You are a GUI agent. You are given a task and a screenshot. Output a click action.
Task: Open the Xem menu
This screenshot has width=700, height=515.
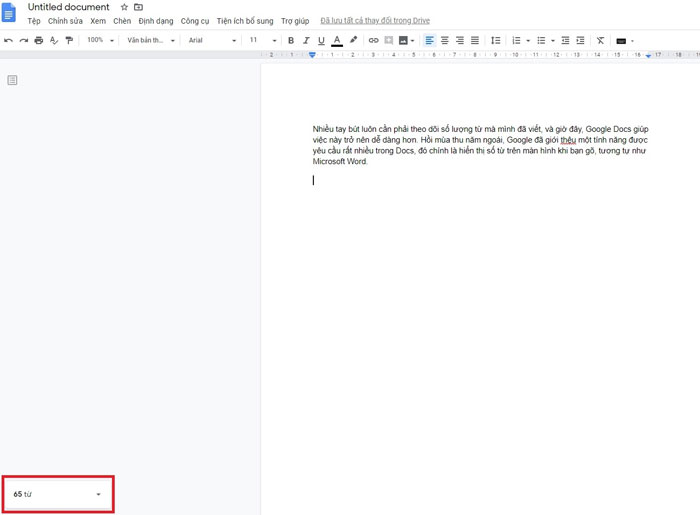tap(98, 21)
